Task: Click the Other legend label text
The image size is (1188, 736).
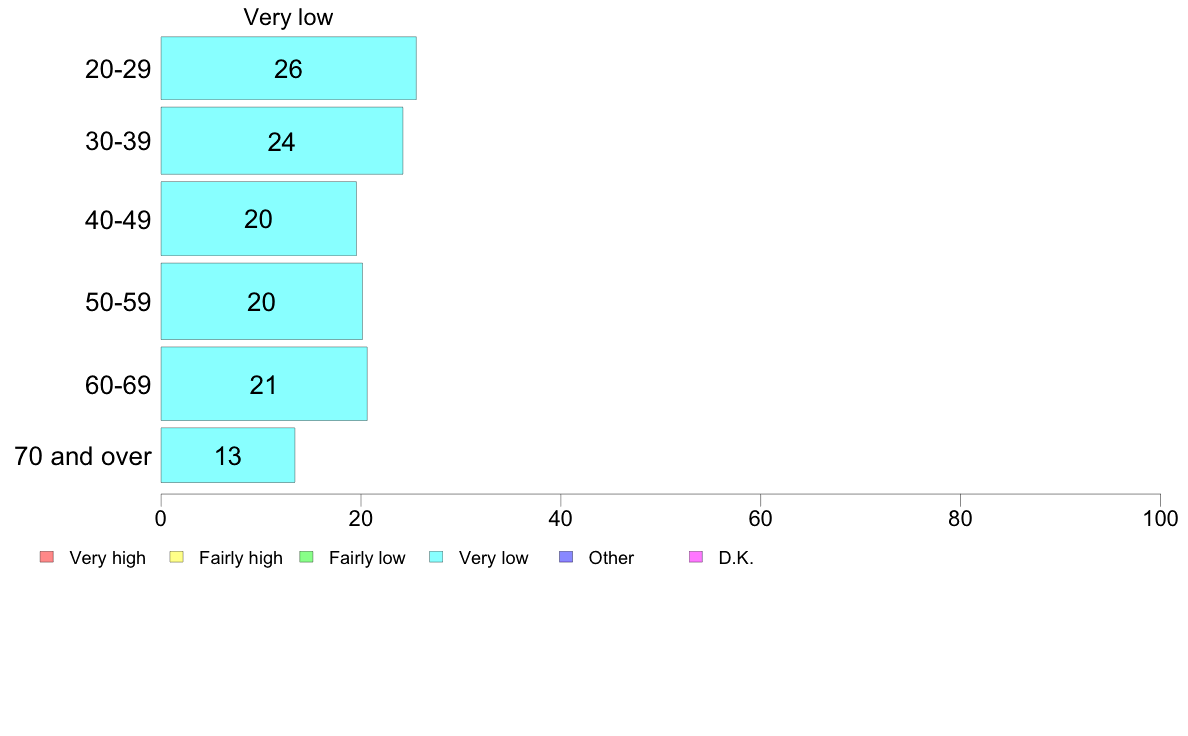Action: coord(611,558)
